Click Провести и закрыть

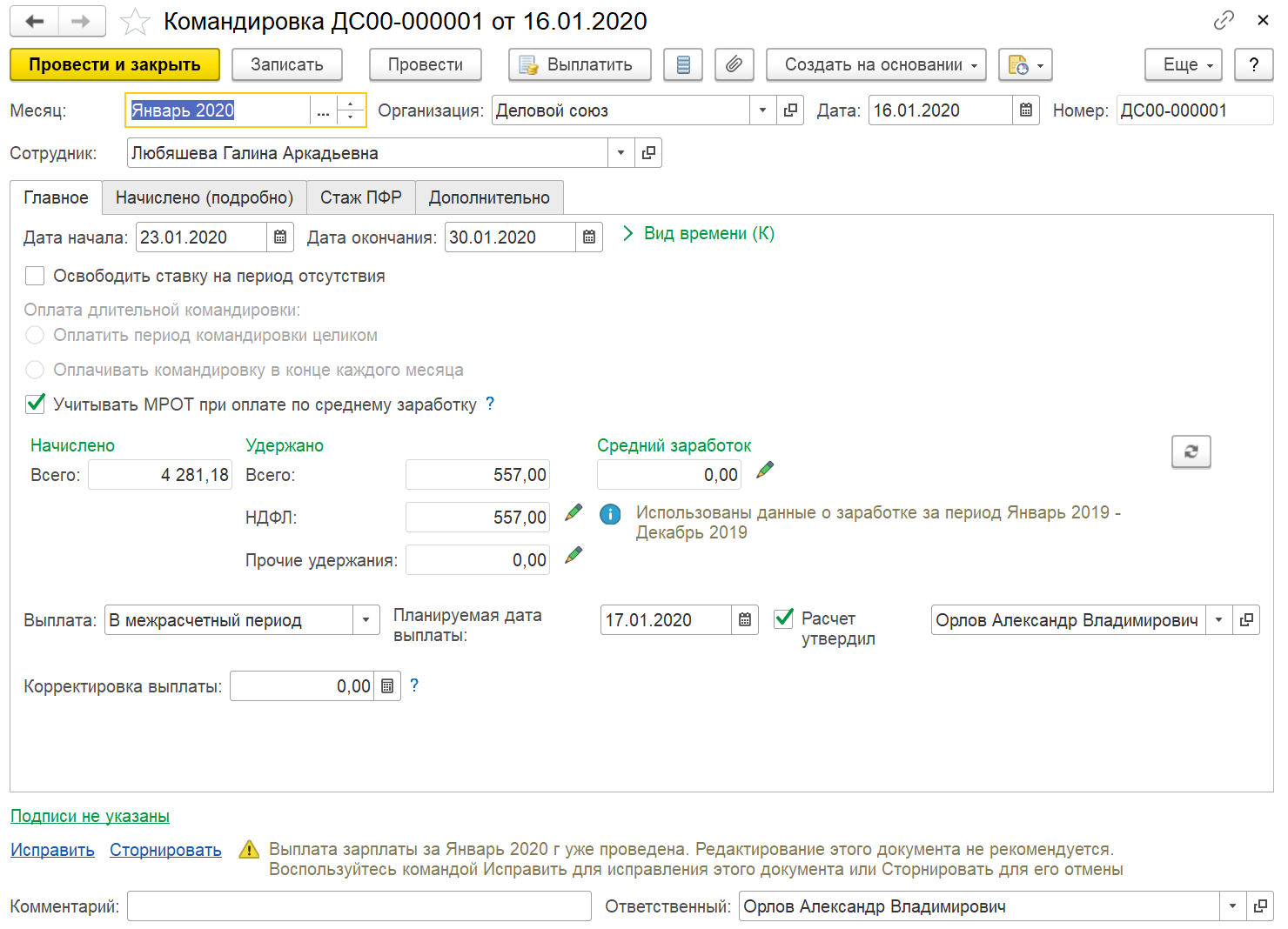point(115,64)
